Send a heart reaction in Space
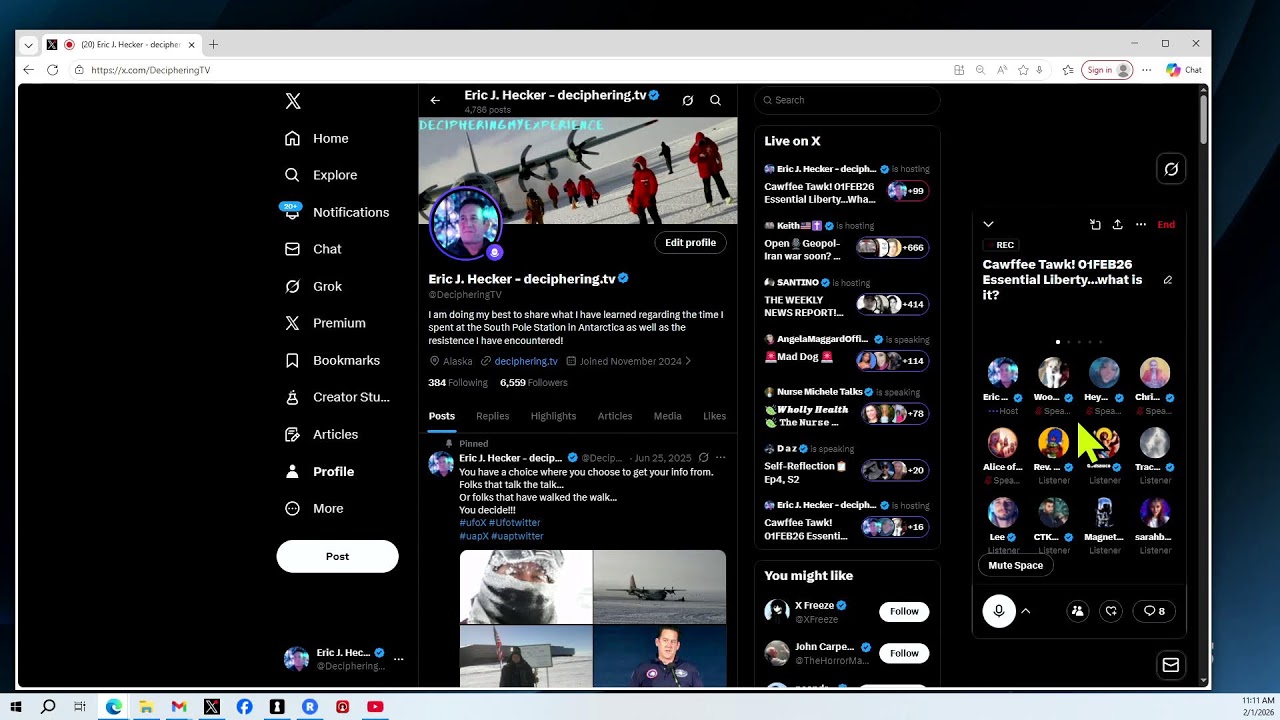The image size is (1280, 720). tap(1111, 611)
